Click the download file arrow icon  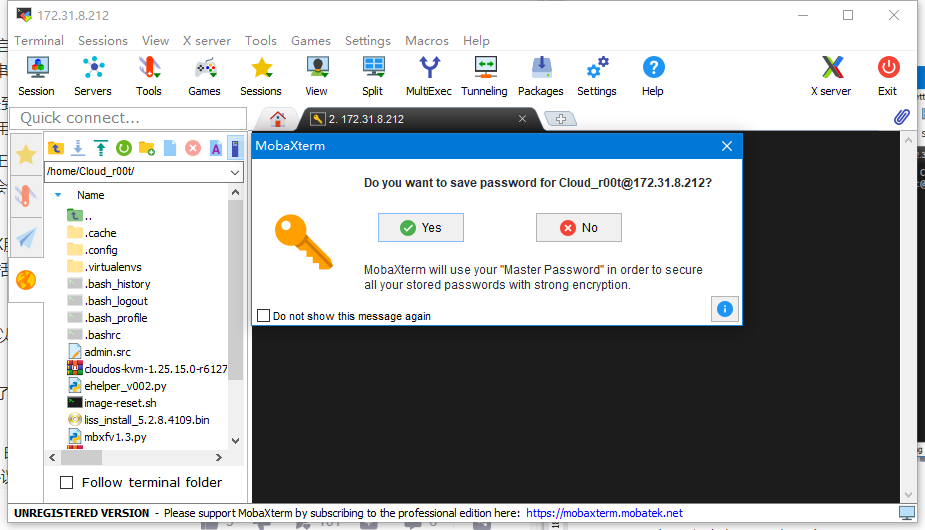pyautogui.click(x=78, y=148)
